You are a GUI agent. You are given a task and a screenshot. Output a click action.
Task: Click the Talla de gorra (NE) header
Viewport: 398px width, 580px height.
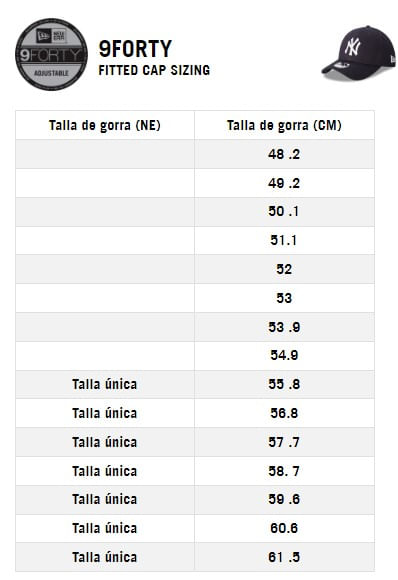pos(105,125)
